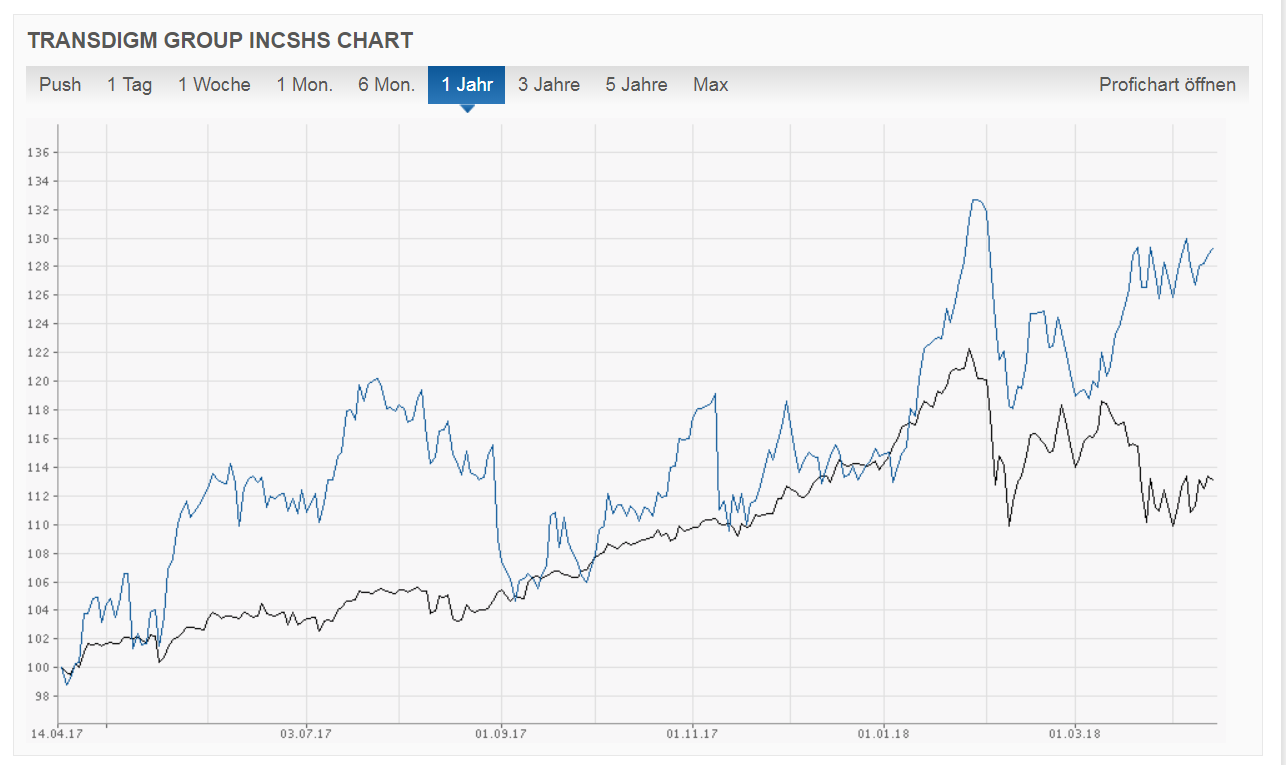1286x765 pixels.
Task: Switch to the Push time range tab
Action: [x=60, y=85]
